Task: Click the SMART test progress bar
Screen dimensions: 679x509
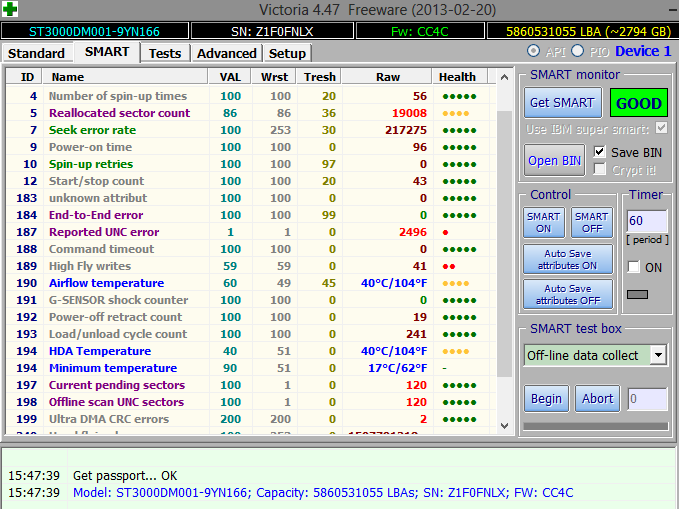Action: click(595, 426)
